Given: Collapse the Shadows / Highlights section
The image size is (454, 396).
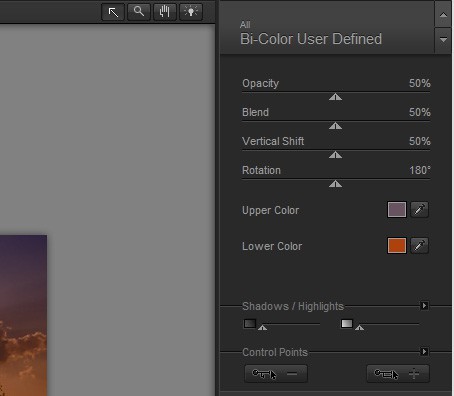Looking at the screenshot, I should pyautogui.click(x=424, y=306).
